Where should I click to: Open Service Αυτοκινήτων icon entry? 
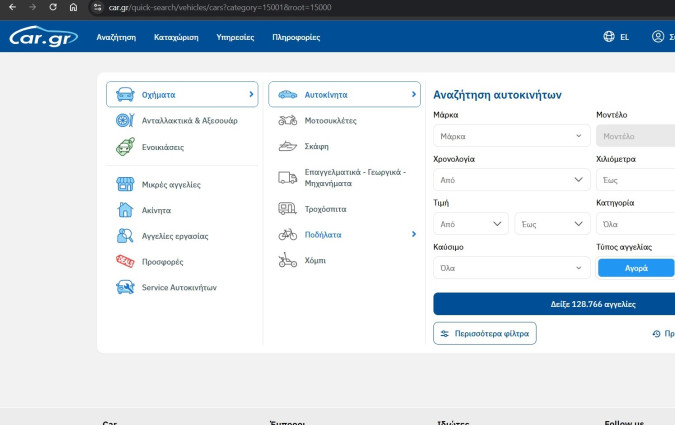click(x=125, y=287)
